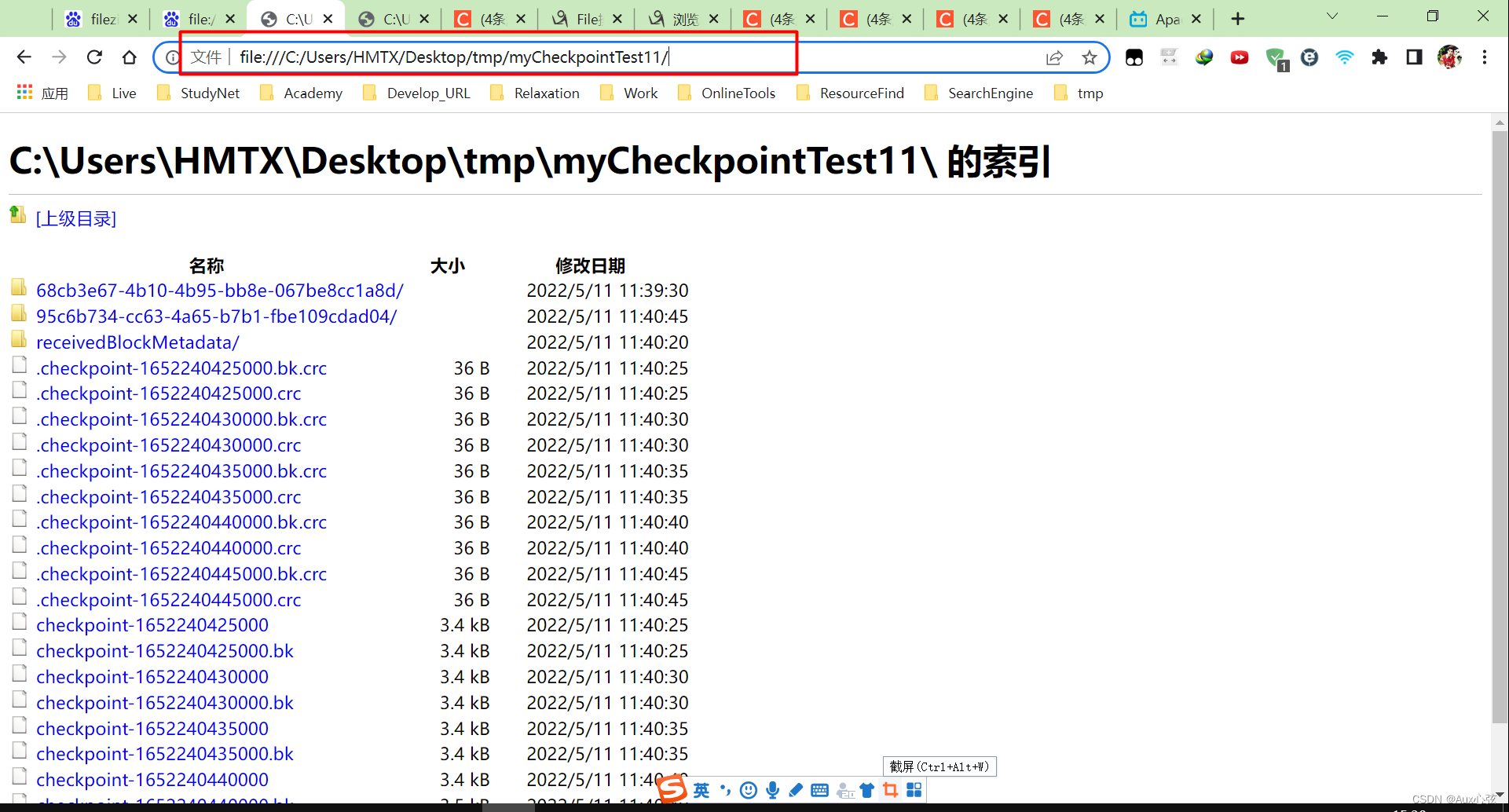Open the Chrome three-dot menu
This screenshot has height=812, width=1509.
tap(1485, 57)
